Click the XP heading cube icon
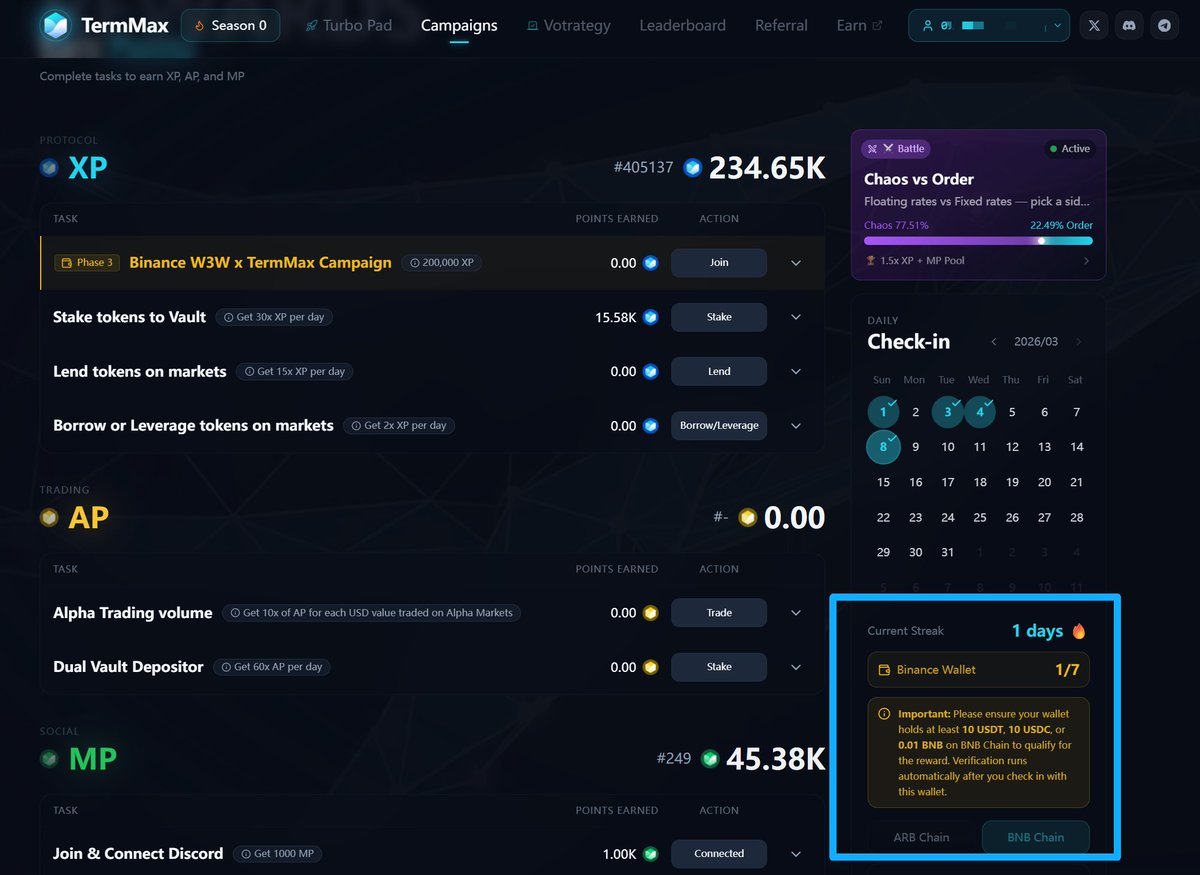1200x875 pixels. click(49, 168)
